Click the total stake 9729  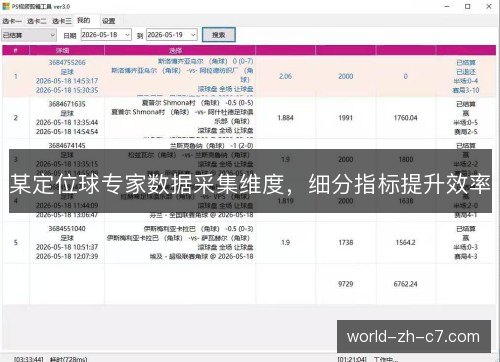[346, 284]
